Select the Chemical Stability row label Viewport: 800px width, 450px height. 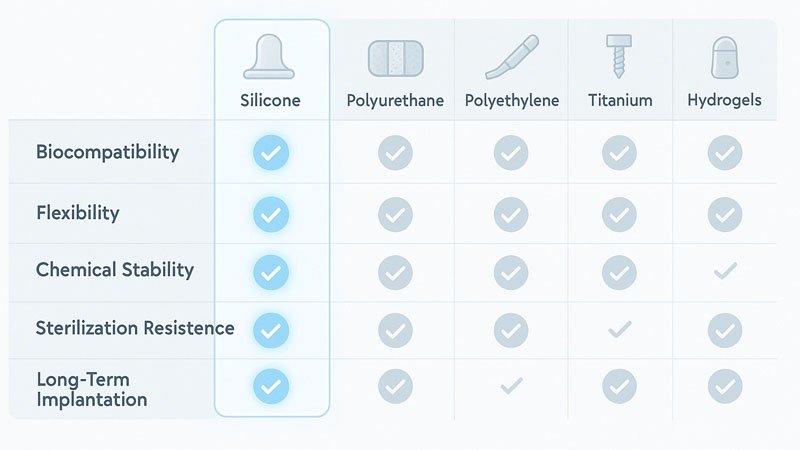[x=115, y=270]
